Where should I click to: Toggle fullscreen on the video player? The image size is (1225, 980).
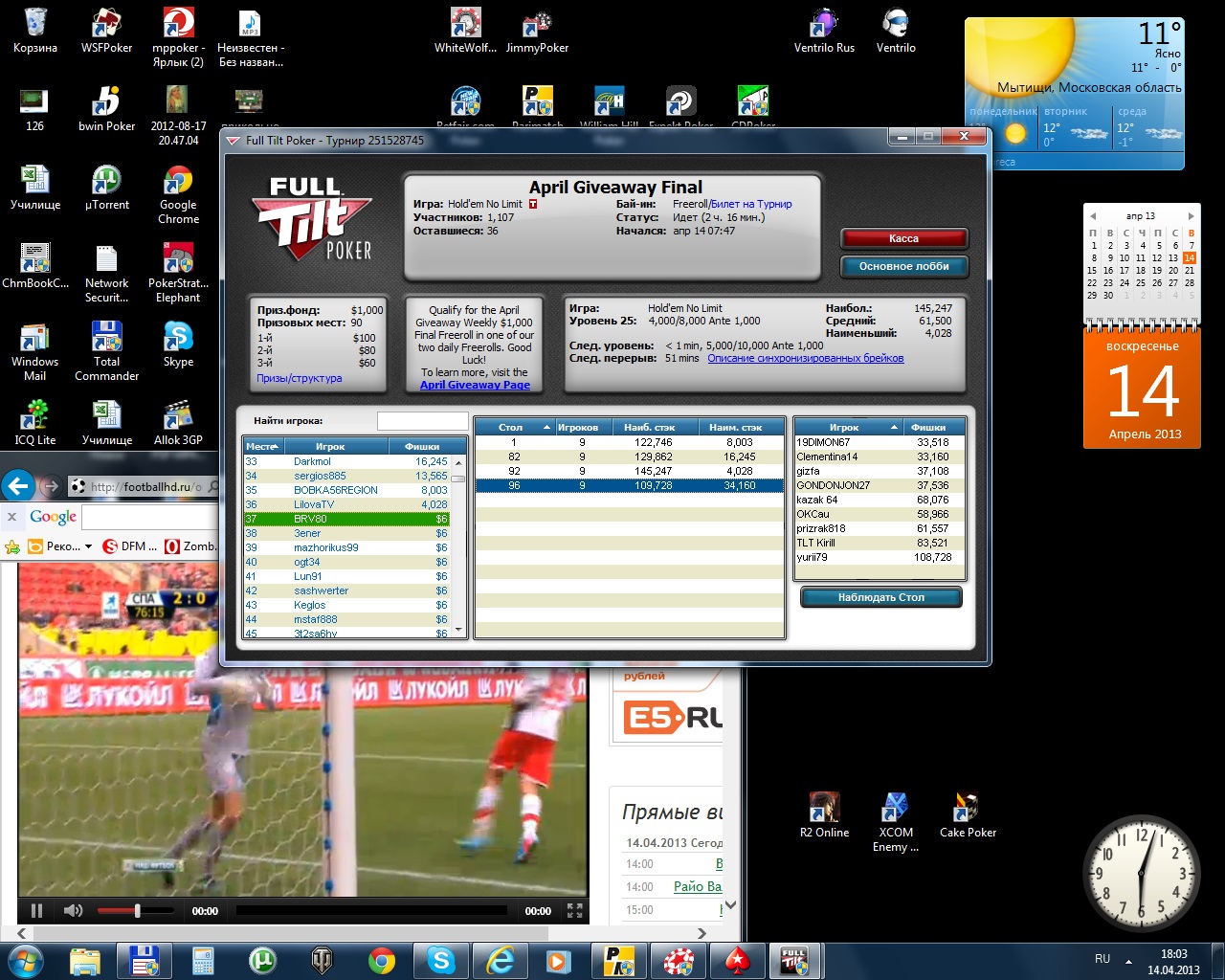[575, 911]
